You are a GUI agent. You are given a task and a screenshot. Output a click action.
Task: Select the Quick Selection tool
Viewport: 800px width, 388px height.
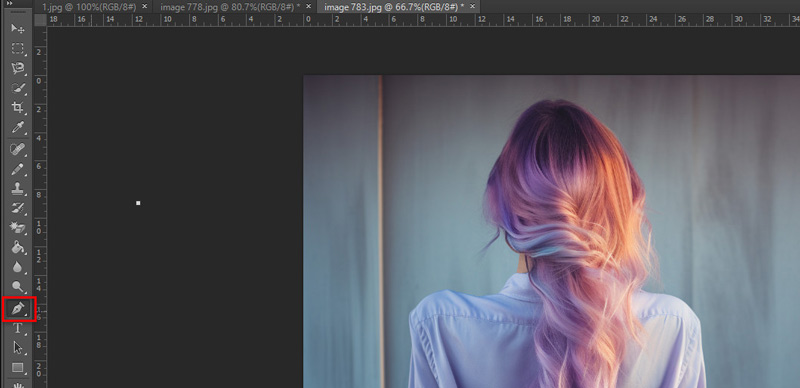[18, 88]
